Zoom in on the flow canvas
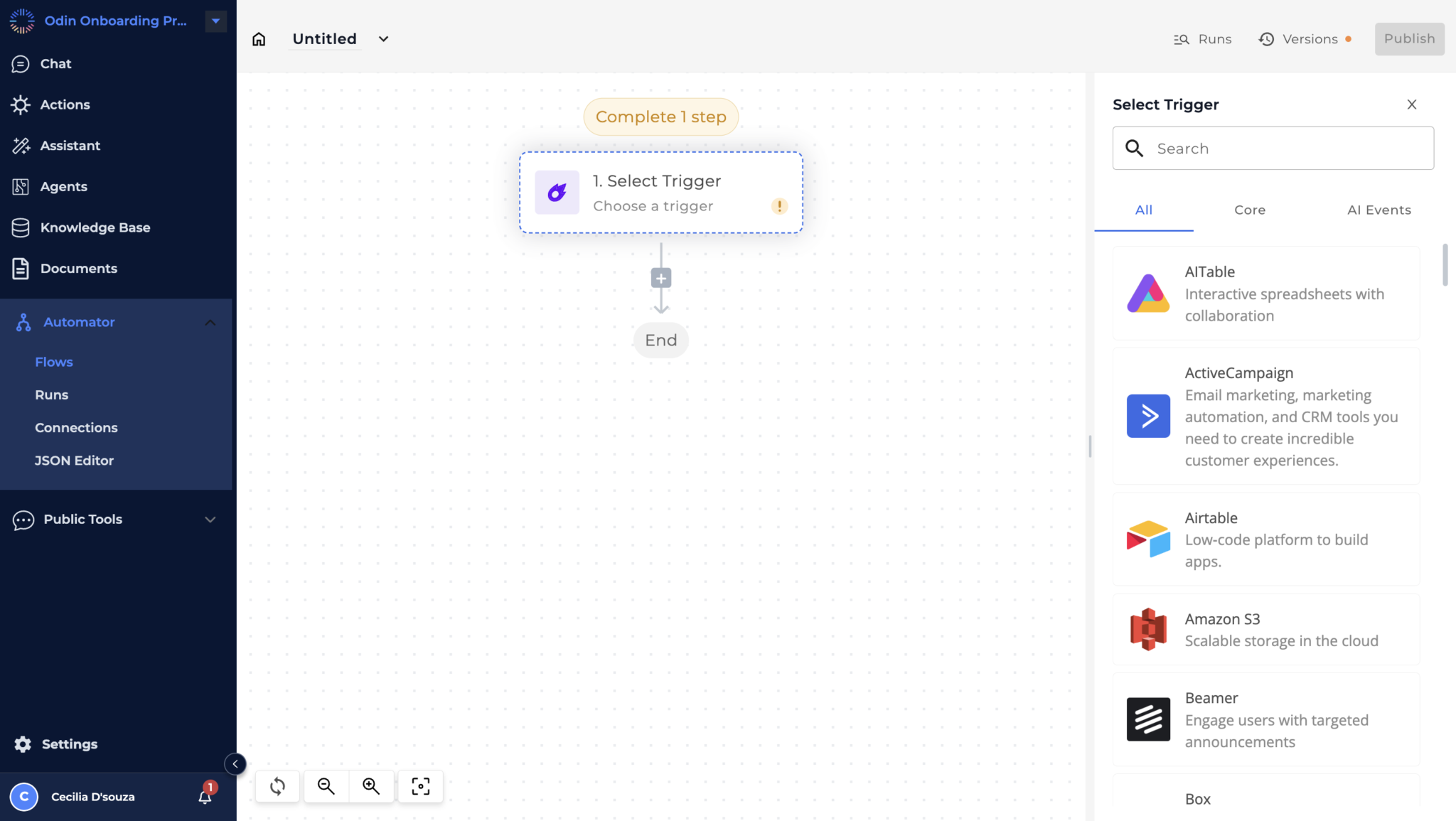 tap(372, 785)
